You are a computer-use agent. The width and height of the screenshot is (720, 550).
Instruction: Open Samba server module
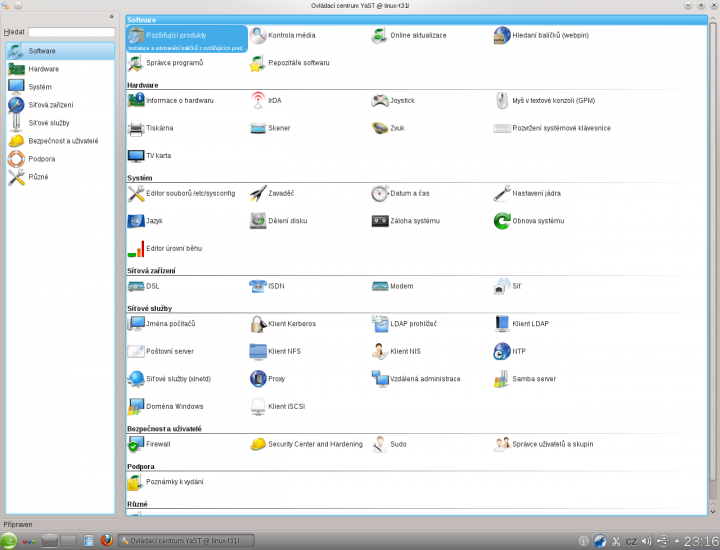point(525,379)
